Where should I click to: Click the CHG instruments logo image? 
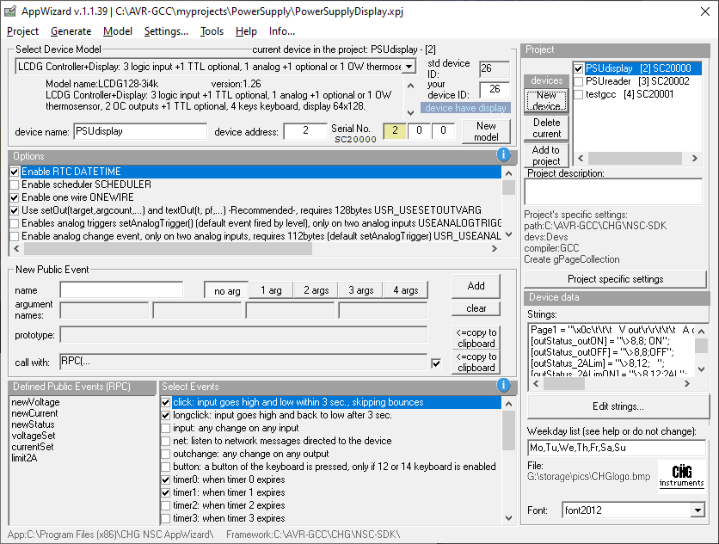coord(681,477)
